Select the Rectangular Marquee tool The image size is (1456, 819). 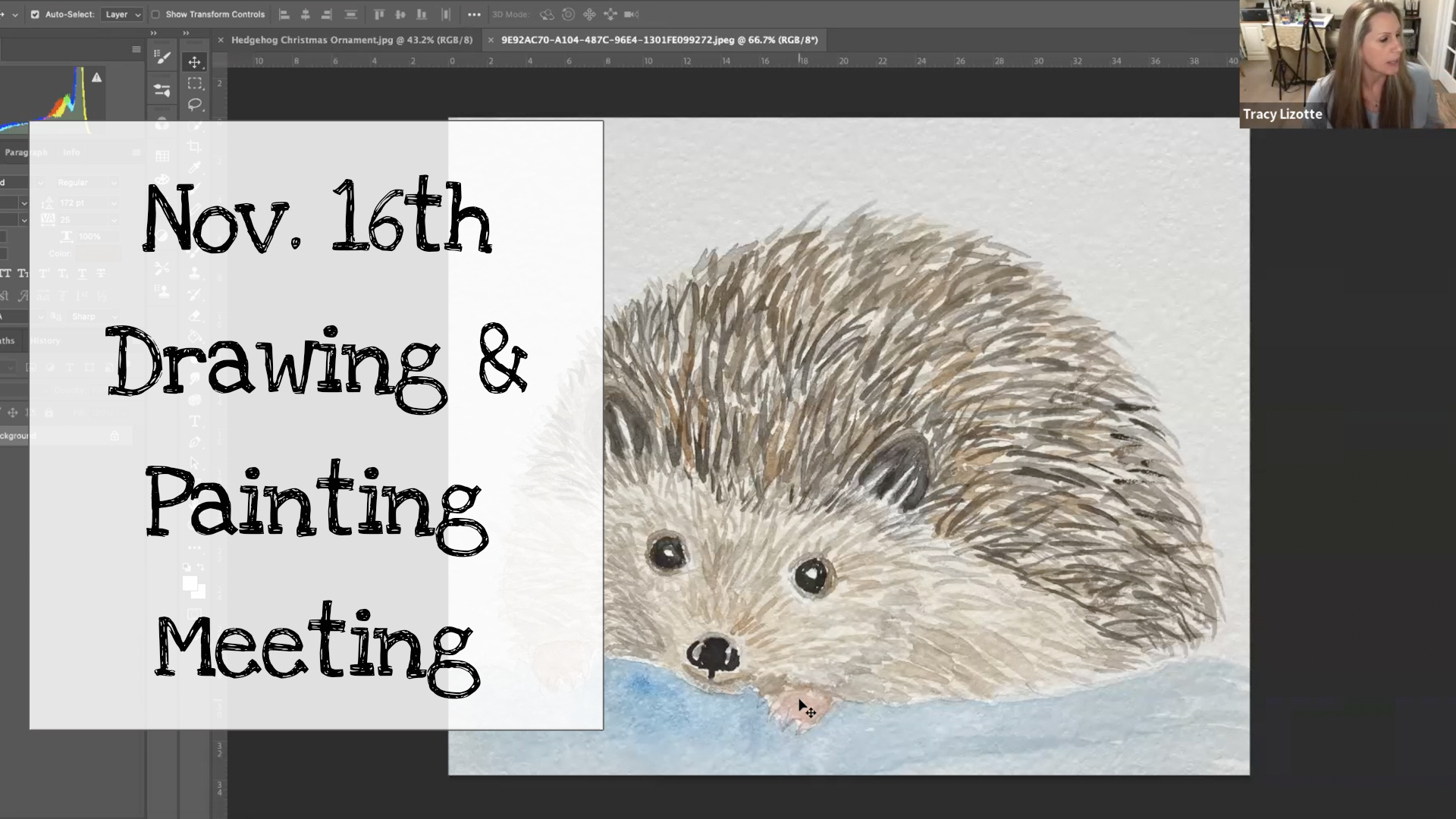[x=195, y=83]
